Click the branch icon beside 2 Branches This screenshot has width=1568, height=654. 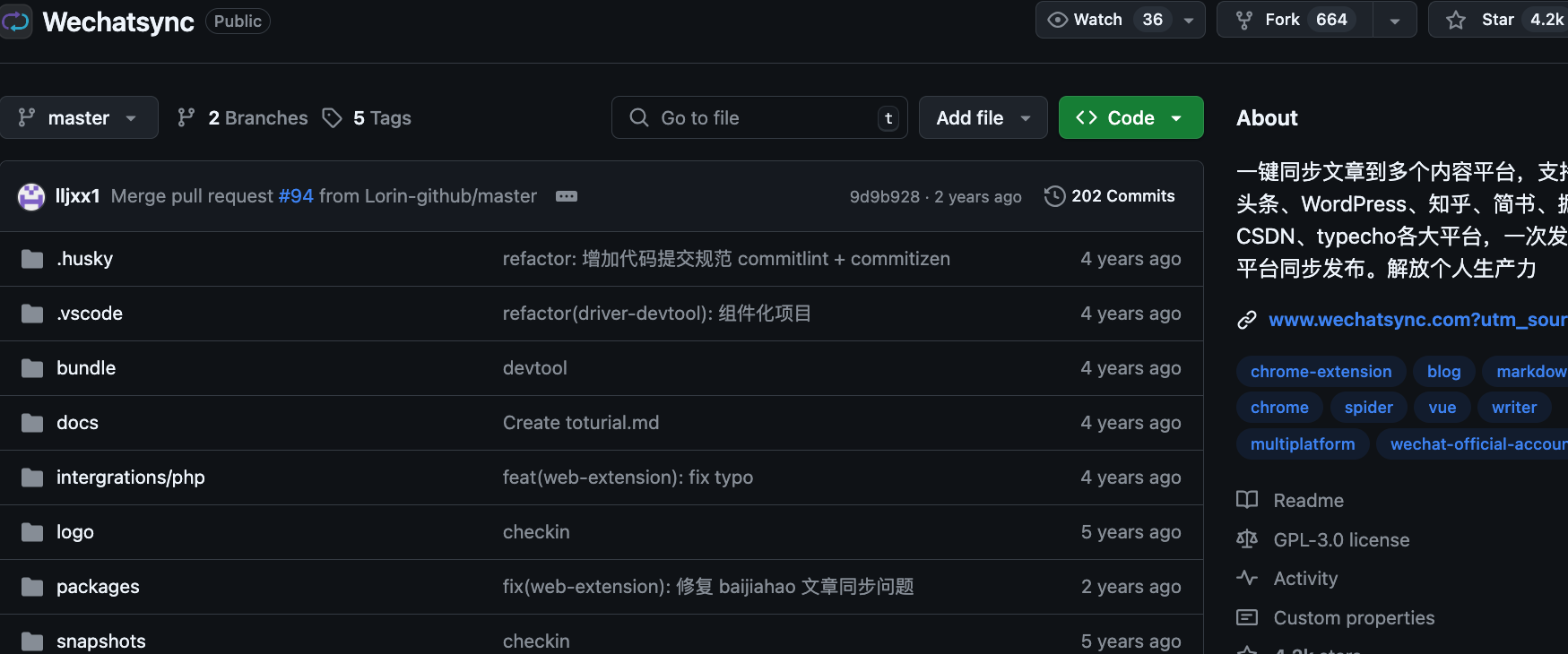pos(186,117)
